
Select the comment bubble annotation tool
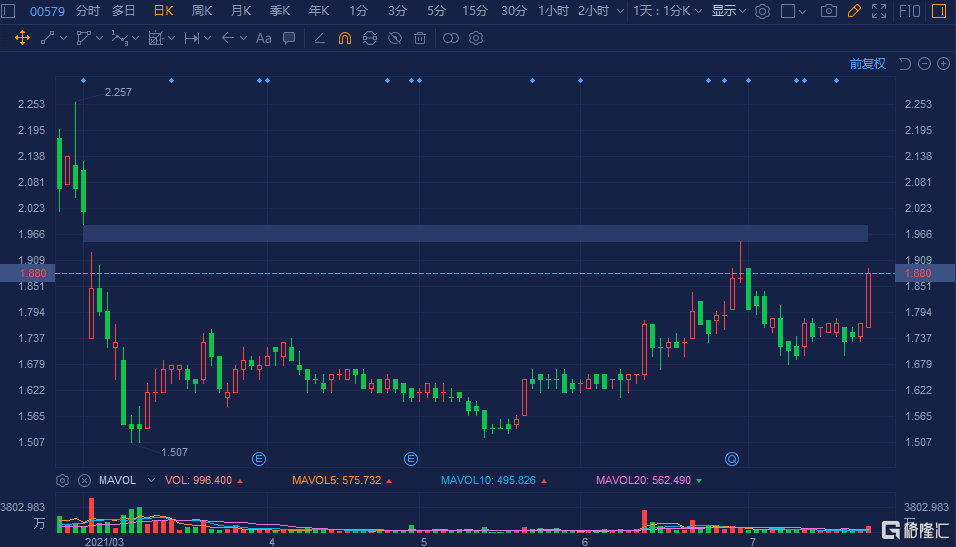click(289, 38)
